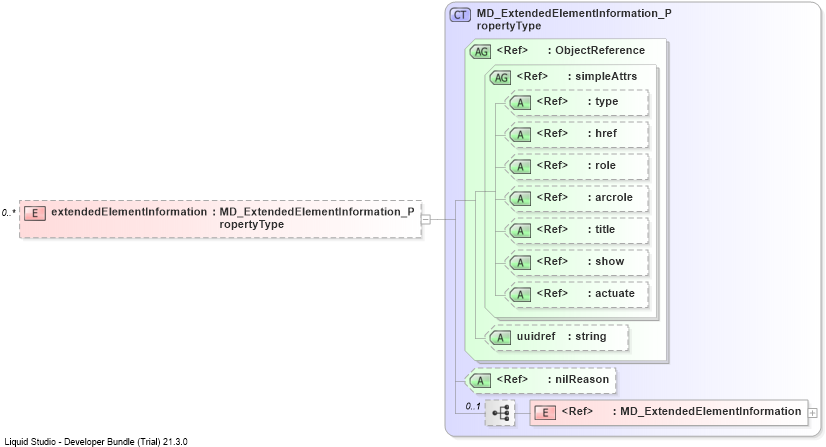Select the ': string' type label

[587, 336]
